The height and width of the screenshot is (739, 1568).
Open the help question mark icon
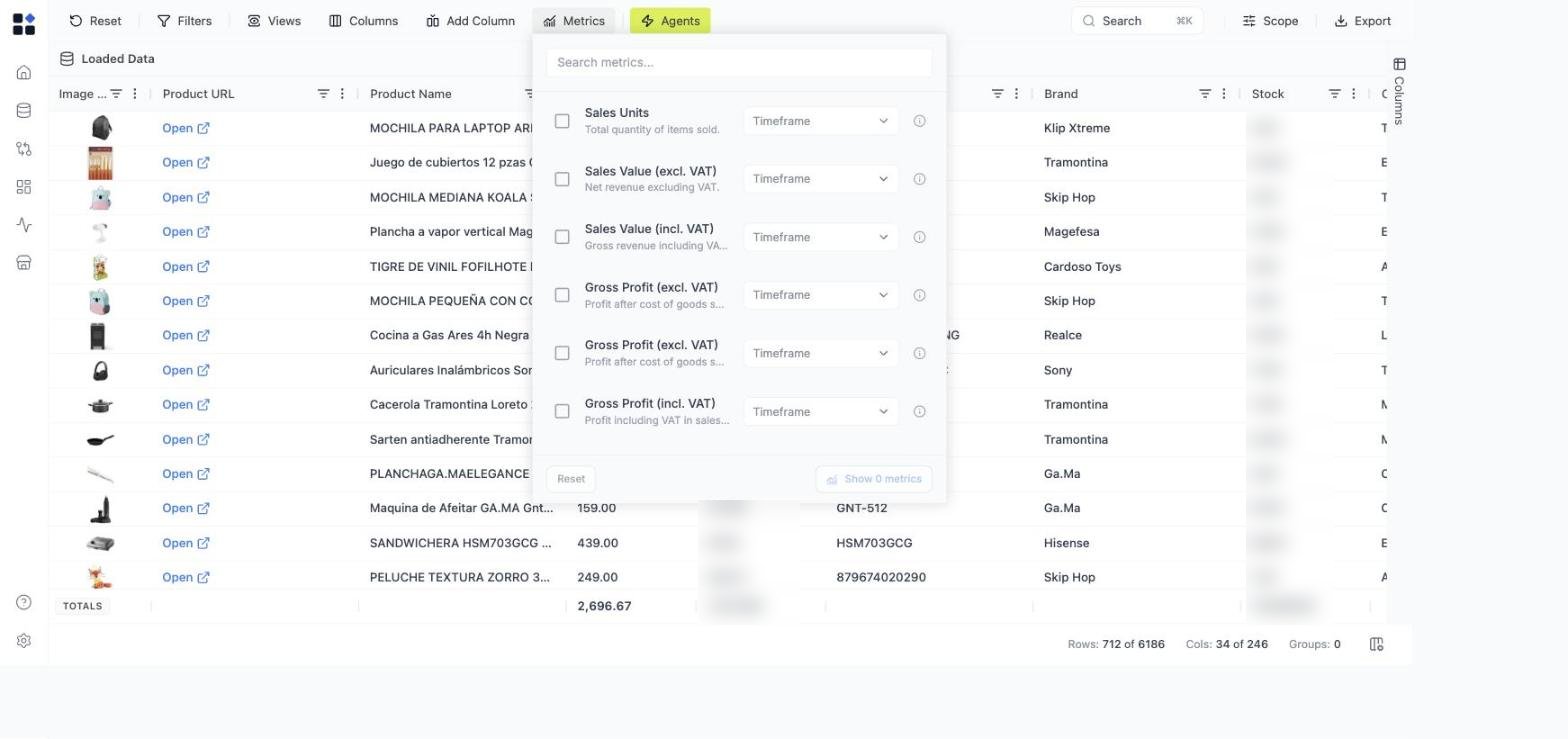(24, 602)
